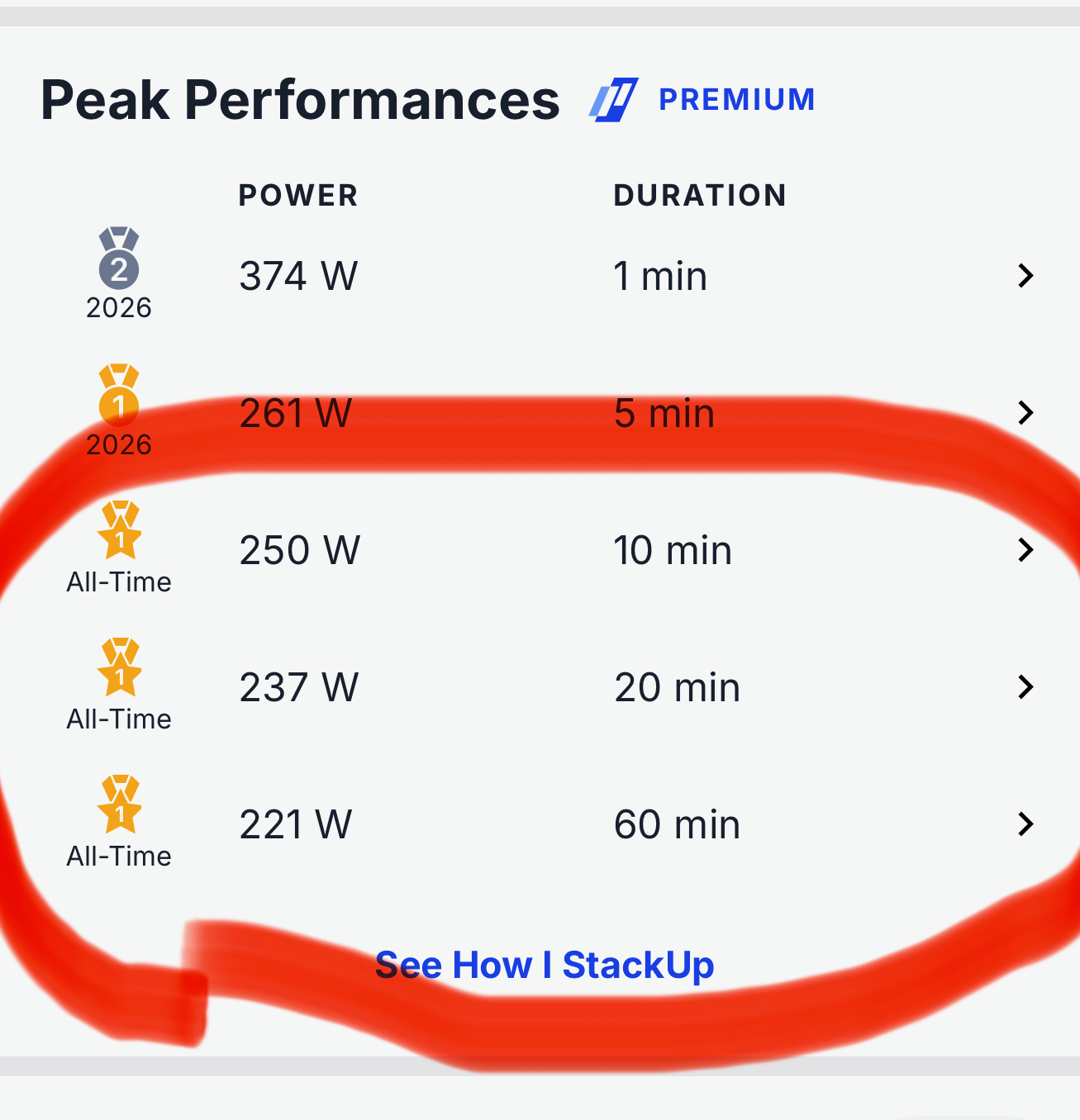This screenshot has height=1120, width=1080.
Task: Expand the 1 min row chevron
Action: pos(1025,276)
